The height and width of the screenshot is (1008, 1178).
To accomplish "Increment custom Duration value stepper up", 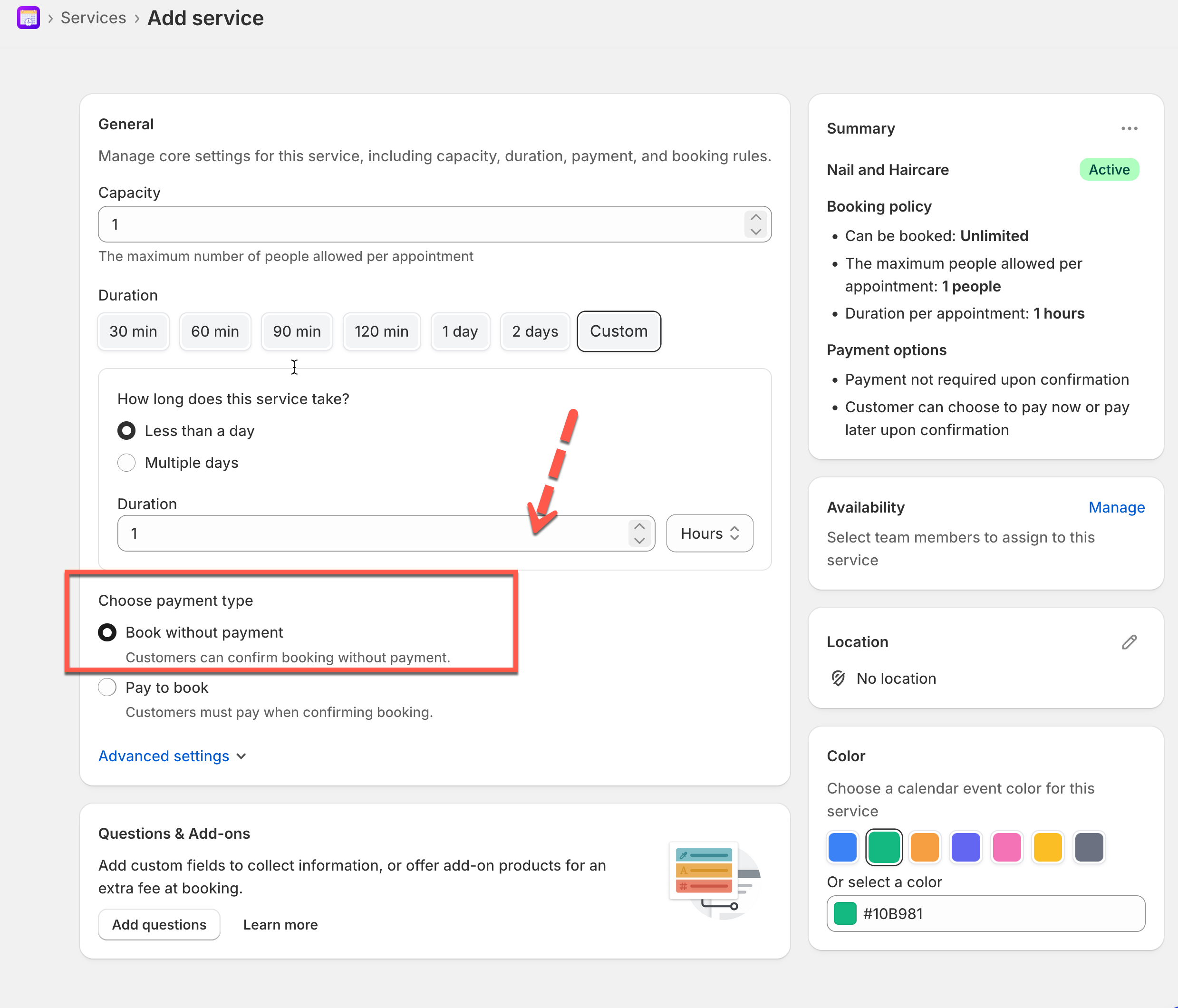I will [x=639, y=526].
